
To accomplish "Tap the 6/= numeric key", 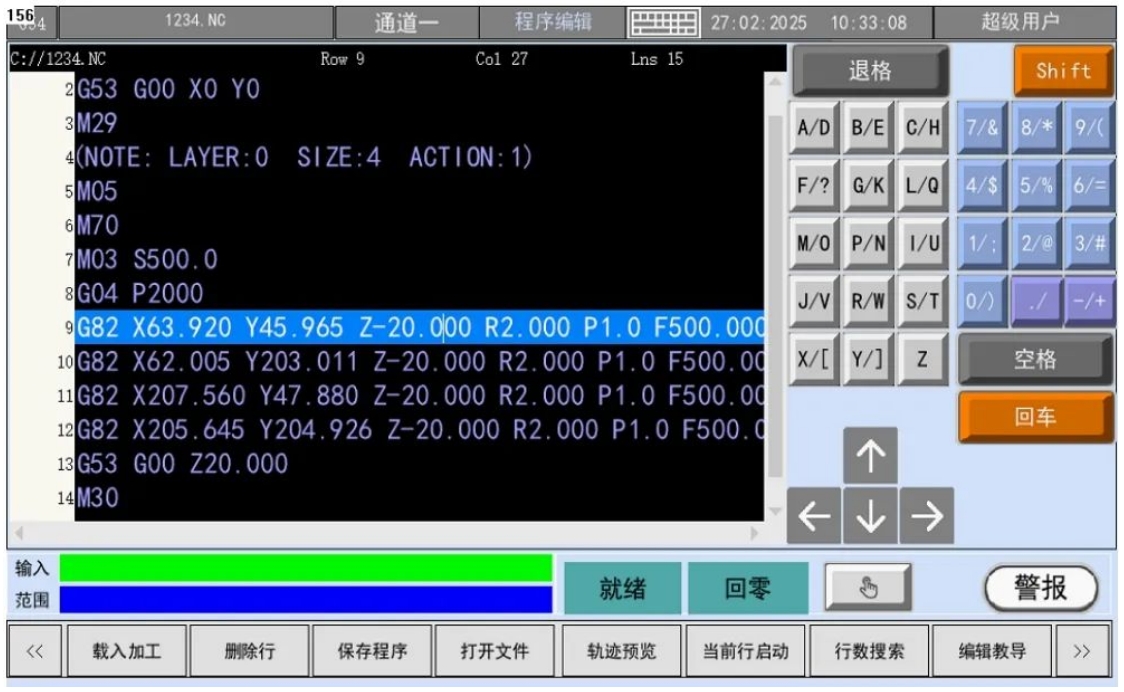I will click(1090, 186).
